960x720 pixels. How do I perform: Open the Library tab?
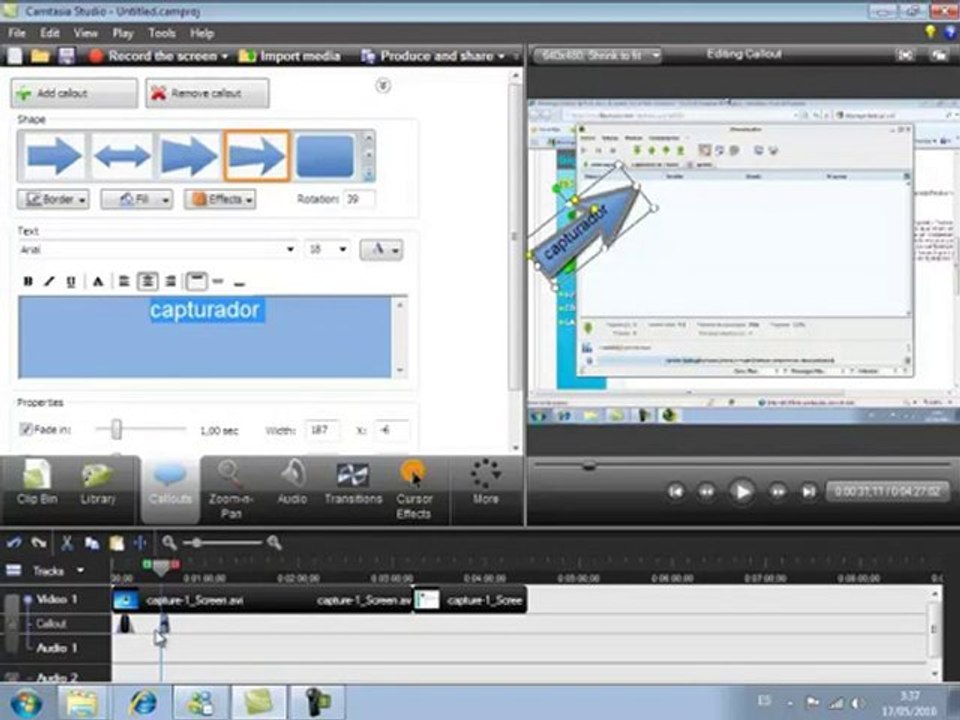97,484
